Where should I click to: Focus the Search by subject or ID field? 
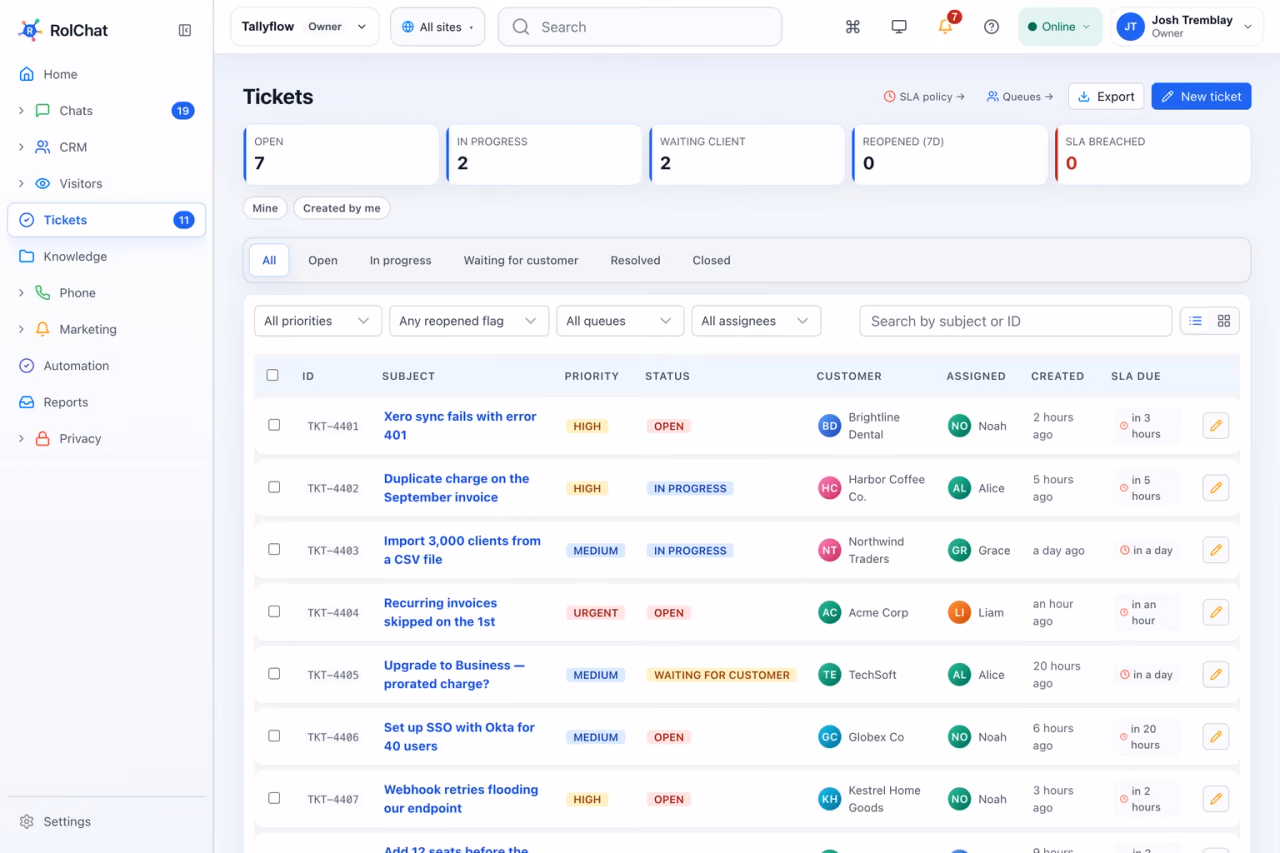[1016, 321]
